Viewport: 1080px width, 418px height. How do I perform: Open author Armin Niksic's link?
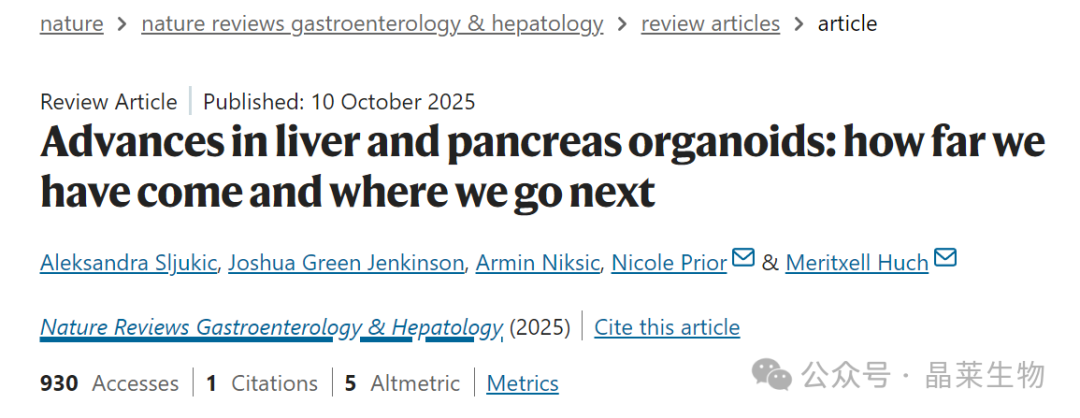(537, 263)
